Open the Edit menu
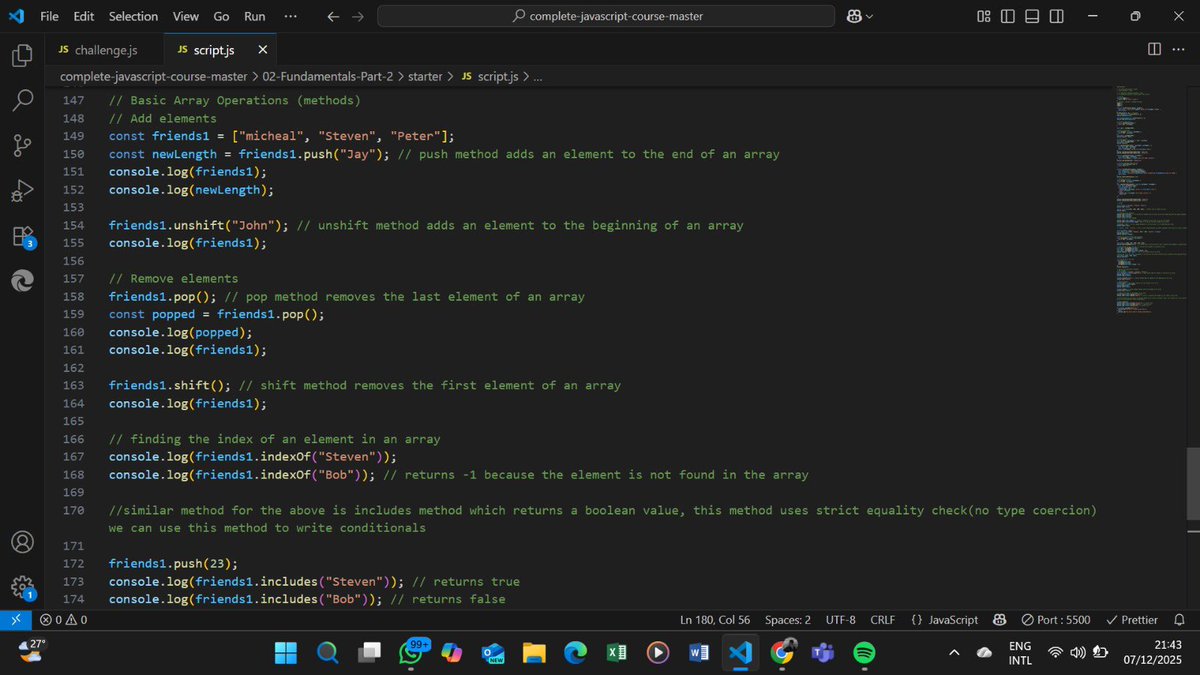This screenshot has width=1200, height=675. click(x=84, y=16)
